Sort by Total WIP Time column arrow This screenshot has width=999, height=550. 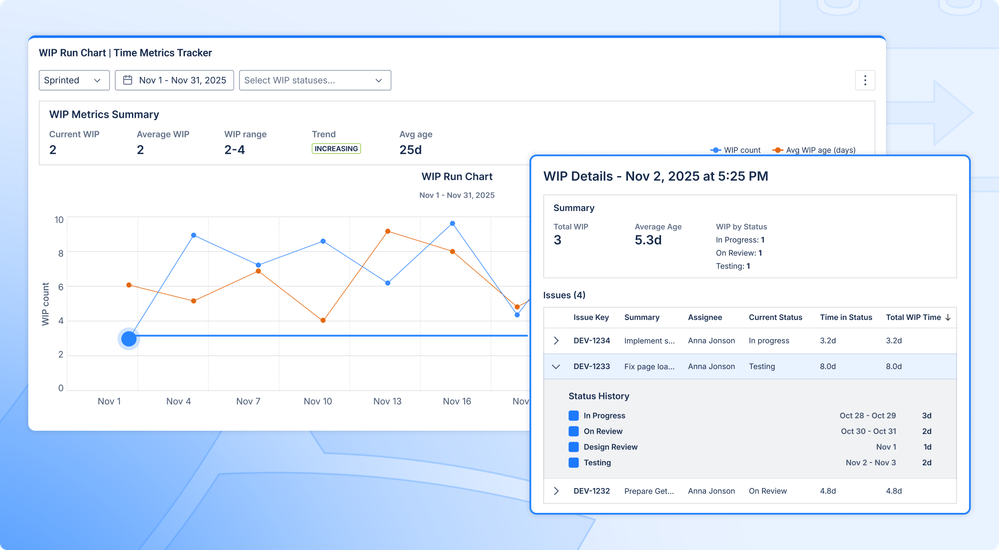click(x=948, y=317)
